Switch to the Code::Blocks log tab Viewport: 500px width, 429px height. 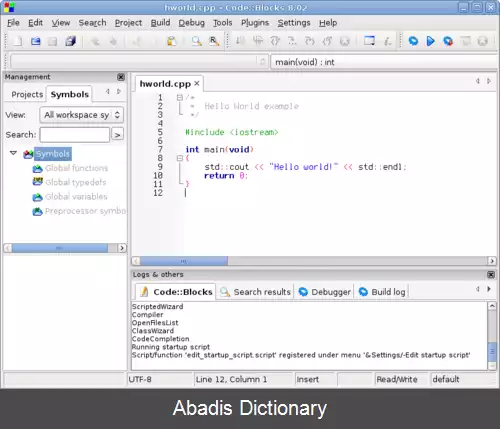pos(177,292)
